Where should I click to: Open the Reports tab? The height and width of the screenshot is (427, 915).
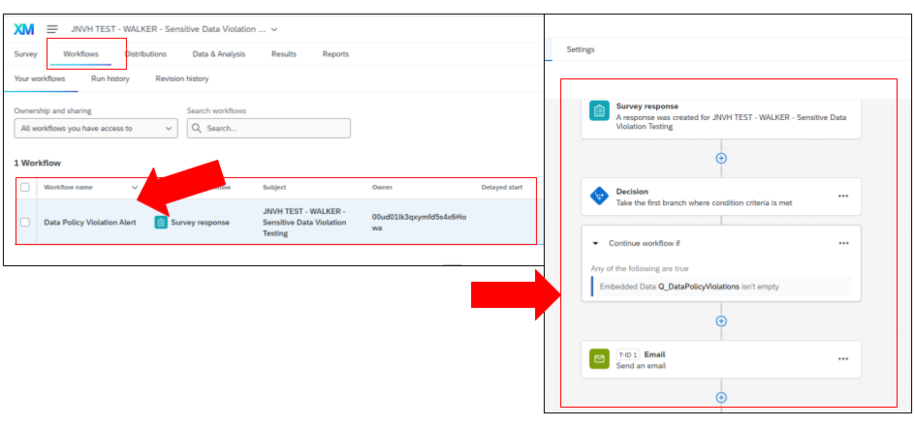[336, 54]
